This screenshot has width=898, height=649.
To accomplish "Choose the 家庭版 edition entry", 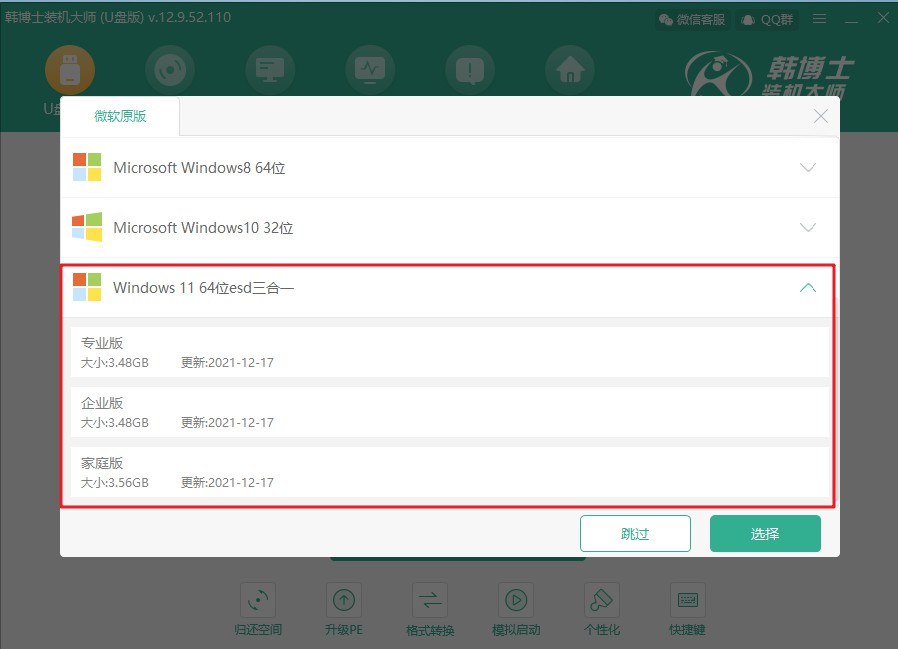I will [x=448, y=472].
